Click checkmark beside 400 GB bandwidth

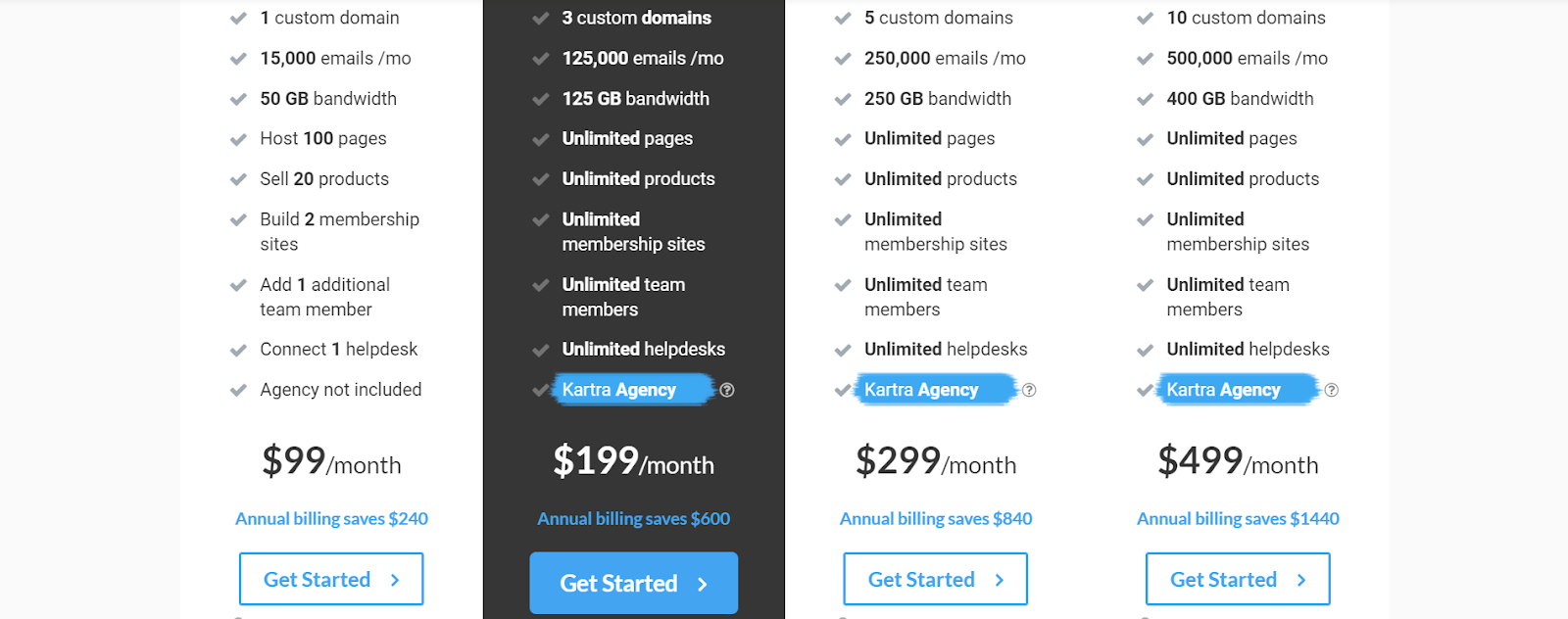pyautogui.click(x=1145, y=99)
